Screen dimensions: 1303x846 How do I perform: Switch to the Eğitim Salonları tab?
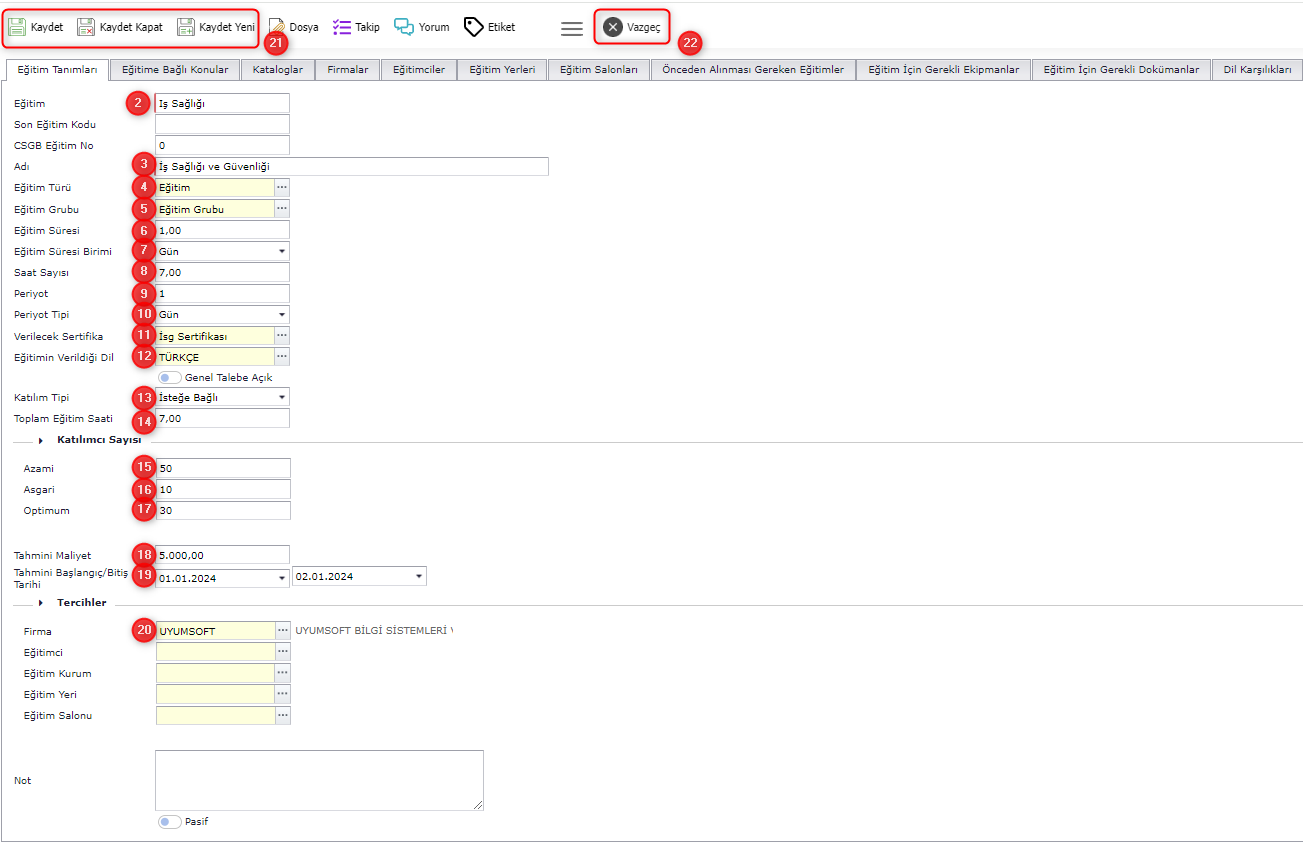[x=599, y=70]
